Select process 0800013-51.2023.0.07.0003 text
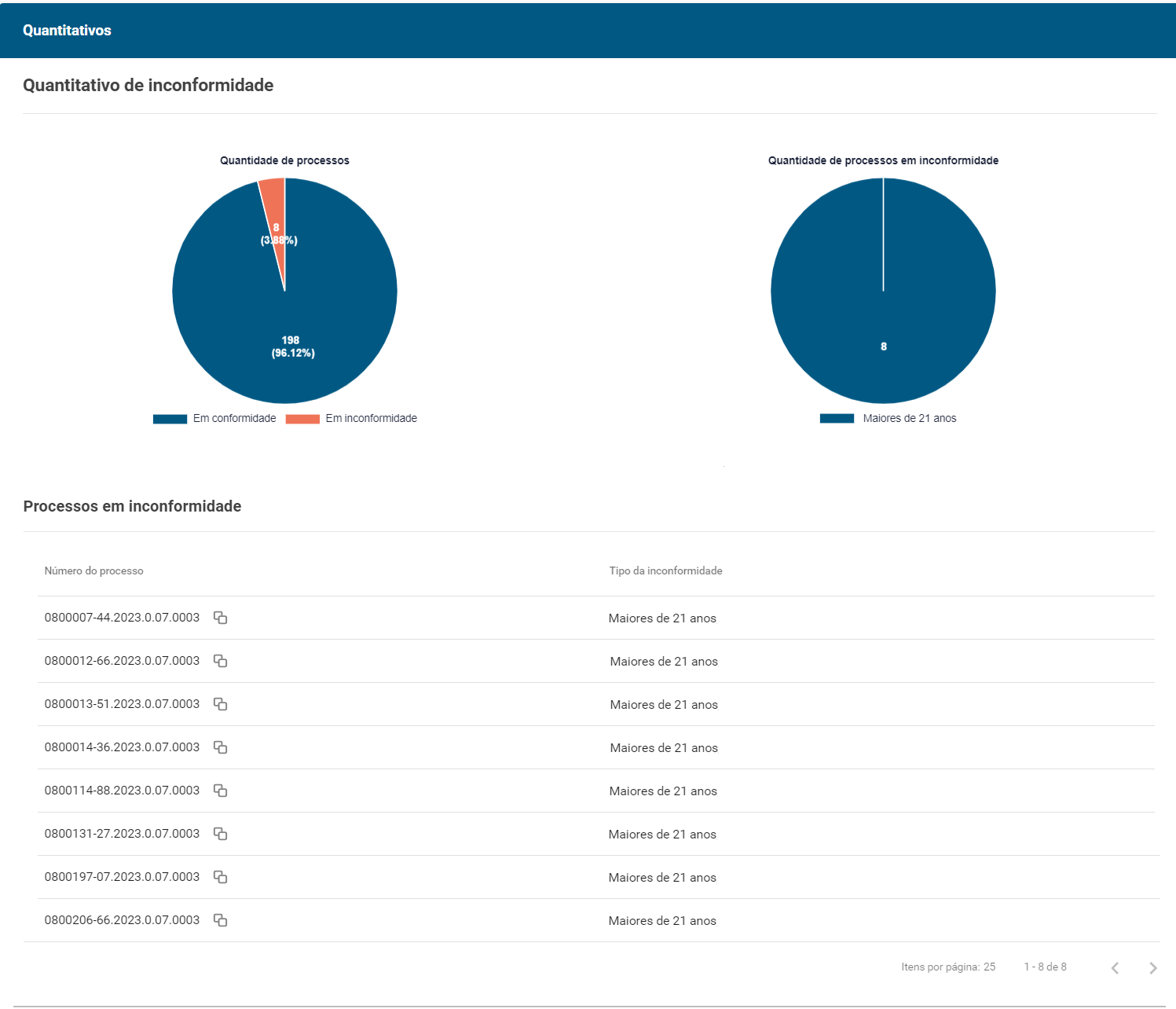The width and height of the screenshot is (1176, 1009). 122,704
